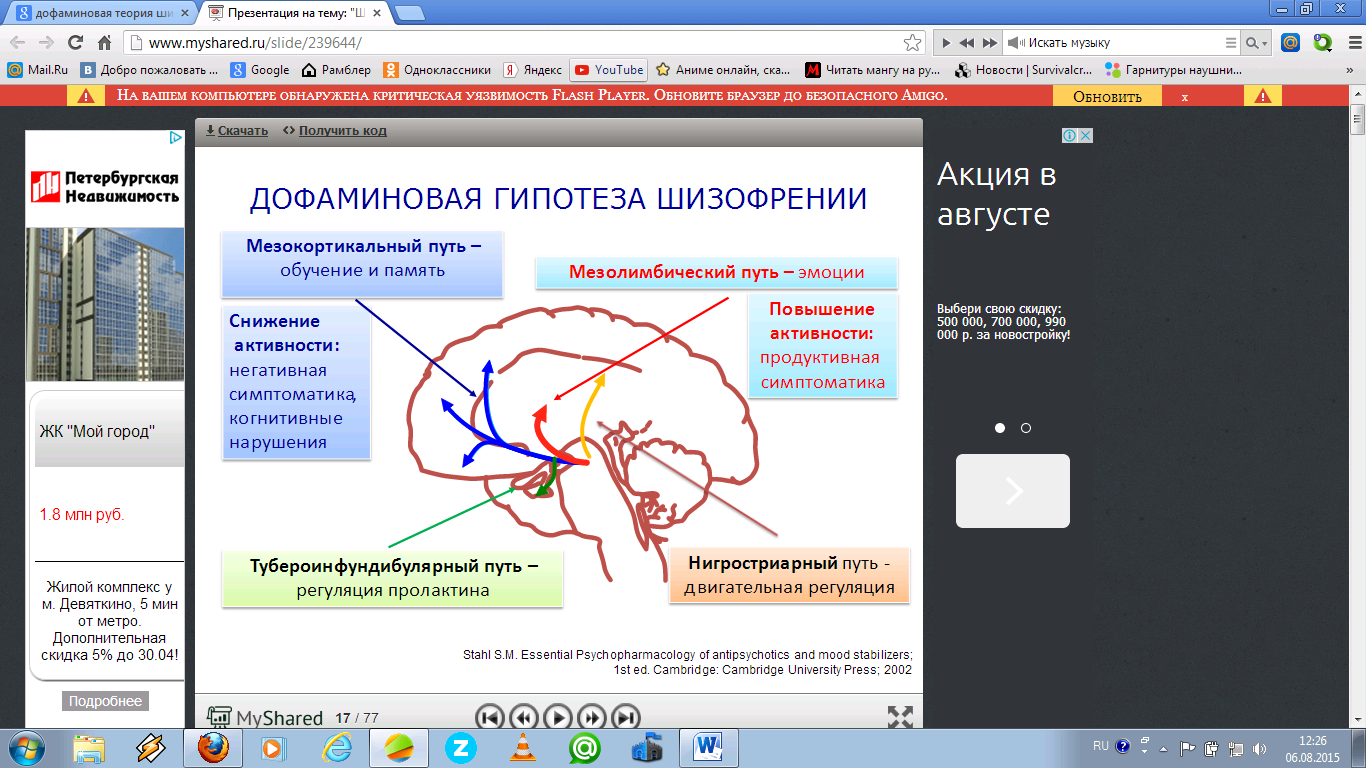Launch VLC media player from taskbar
The image size is (1366, 768).
[522, 747]
